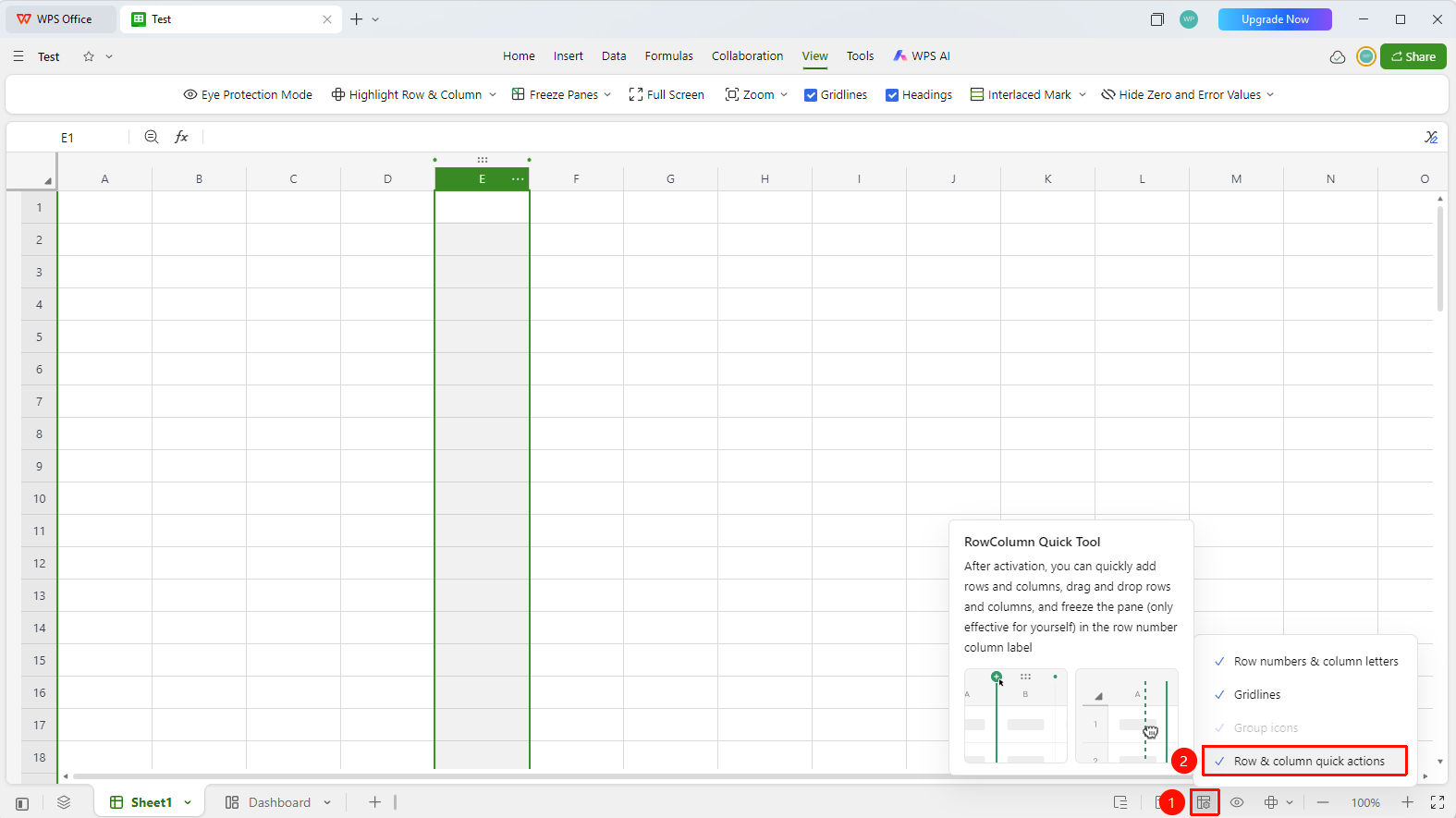Open the hamburger main menu

(x=18, y=56)
